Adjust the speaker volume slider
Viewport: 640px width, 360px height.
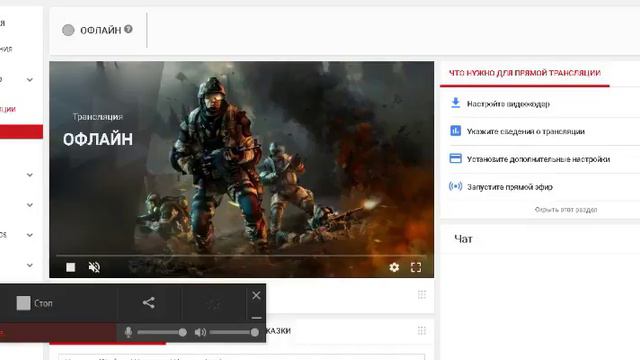tap(234, 332)
